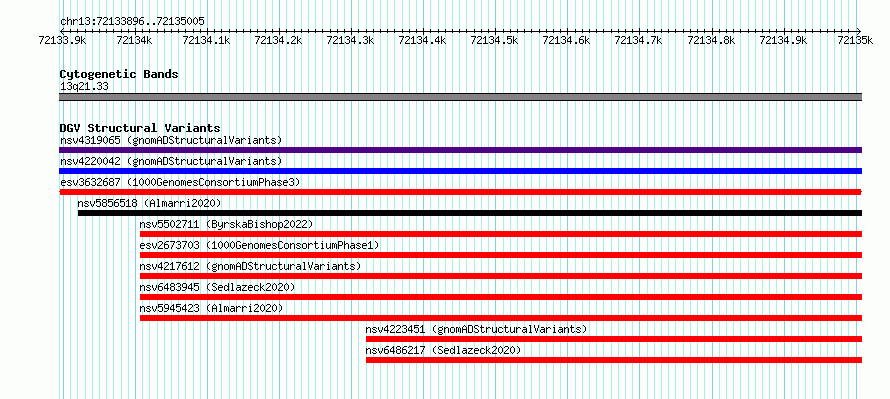Click the chr13:72133896..72135005 coordinate label
The image size is (890, 399).
(132, 21)
